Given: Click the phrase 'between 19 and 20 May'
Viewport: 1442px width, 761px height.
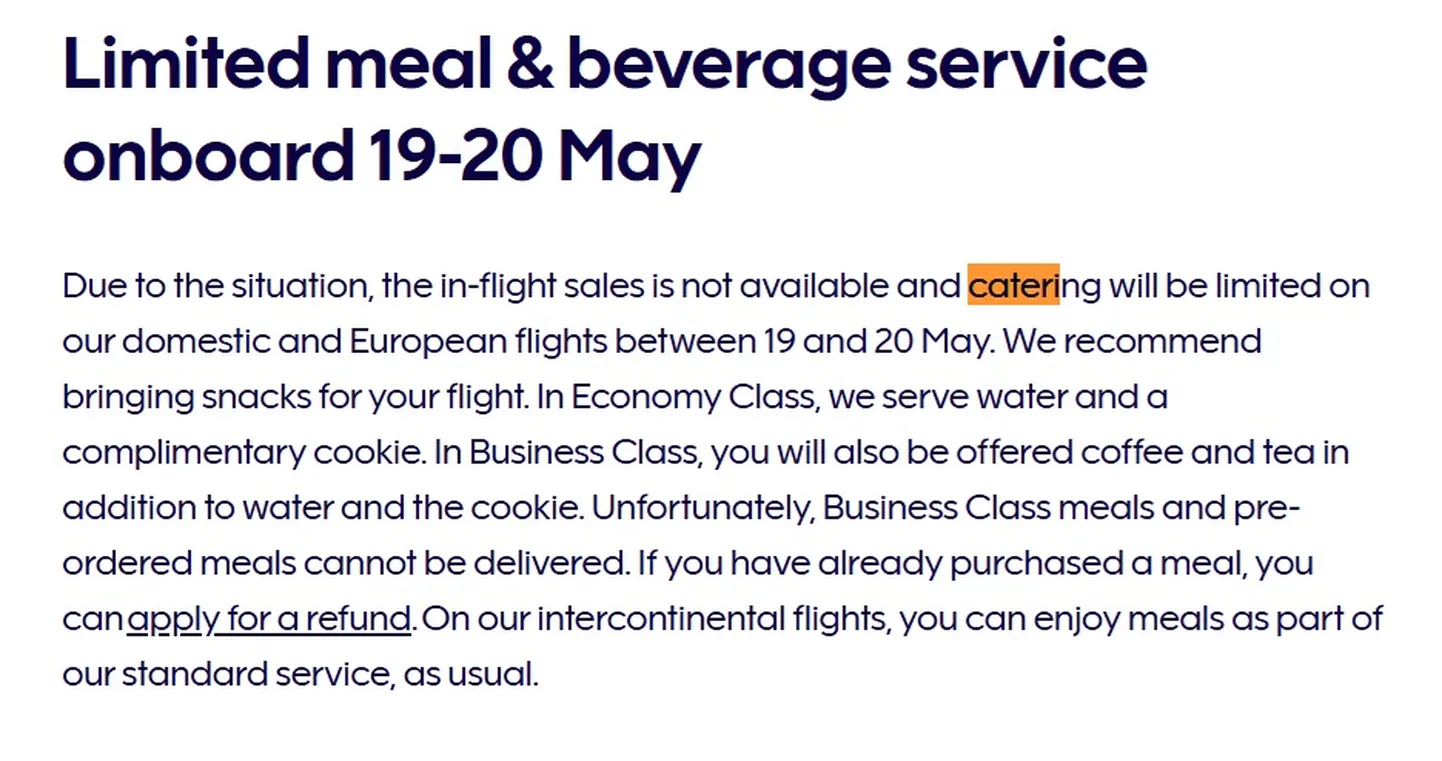Looking at the screenshot, I should point(803,342).
